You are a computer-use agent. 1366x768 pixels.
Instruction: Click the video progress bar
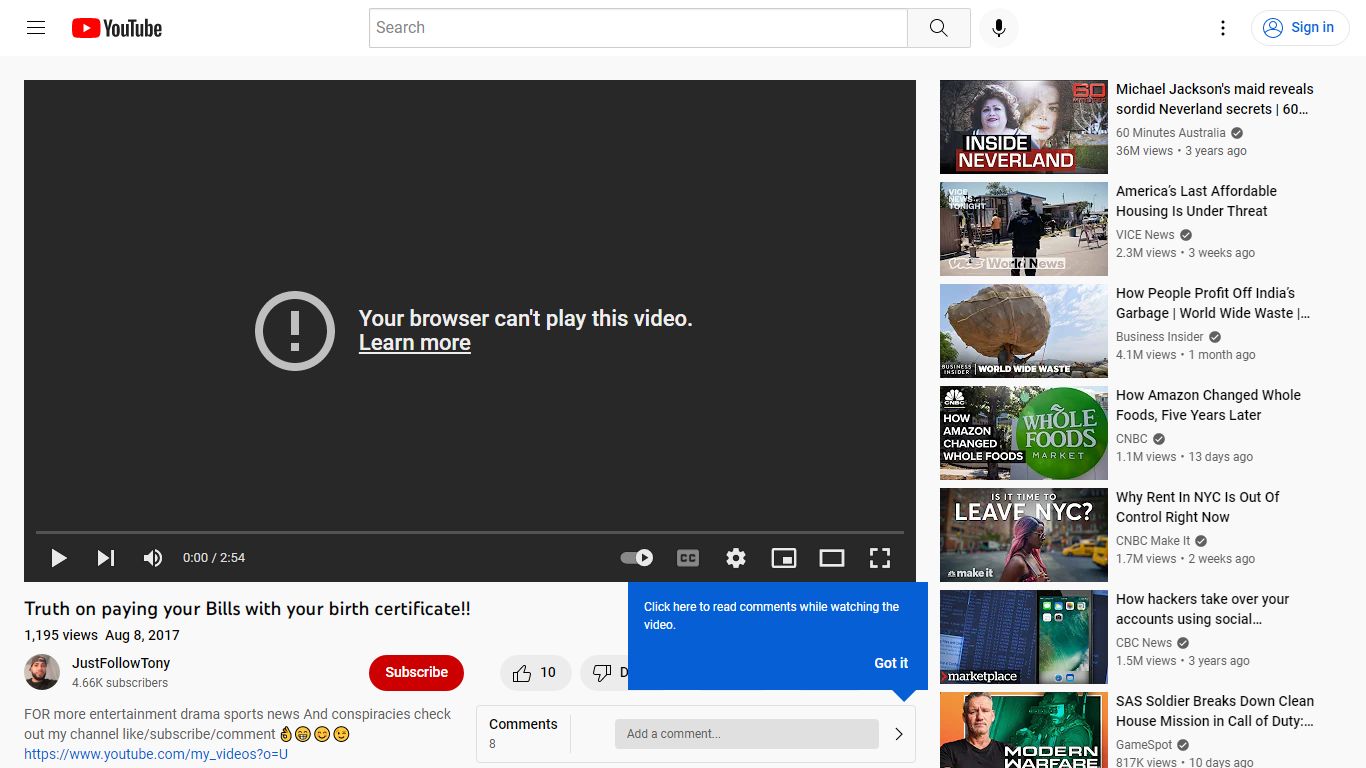pos(470,532)
